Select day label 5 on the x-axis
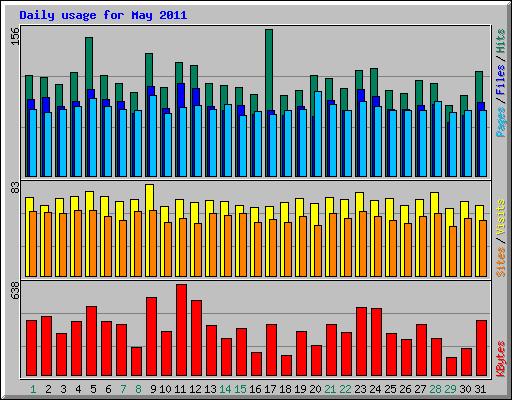Viewport: 512px width, 400px height. coord(93,389)
